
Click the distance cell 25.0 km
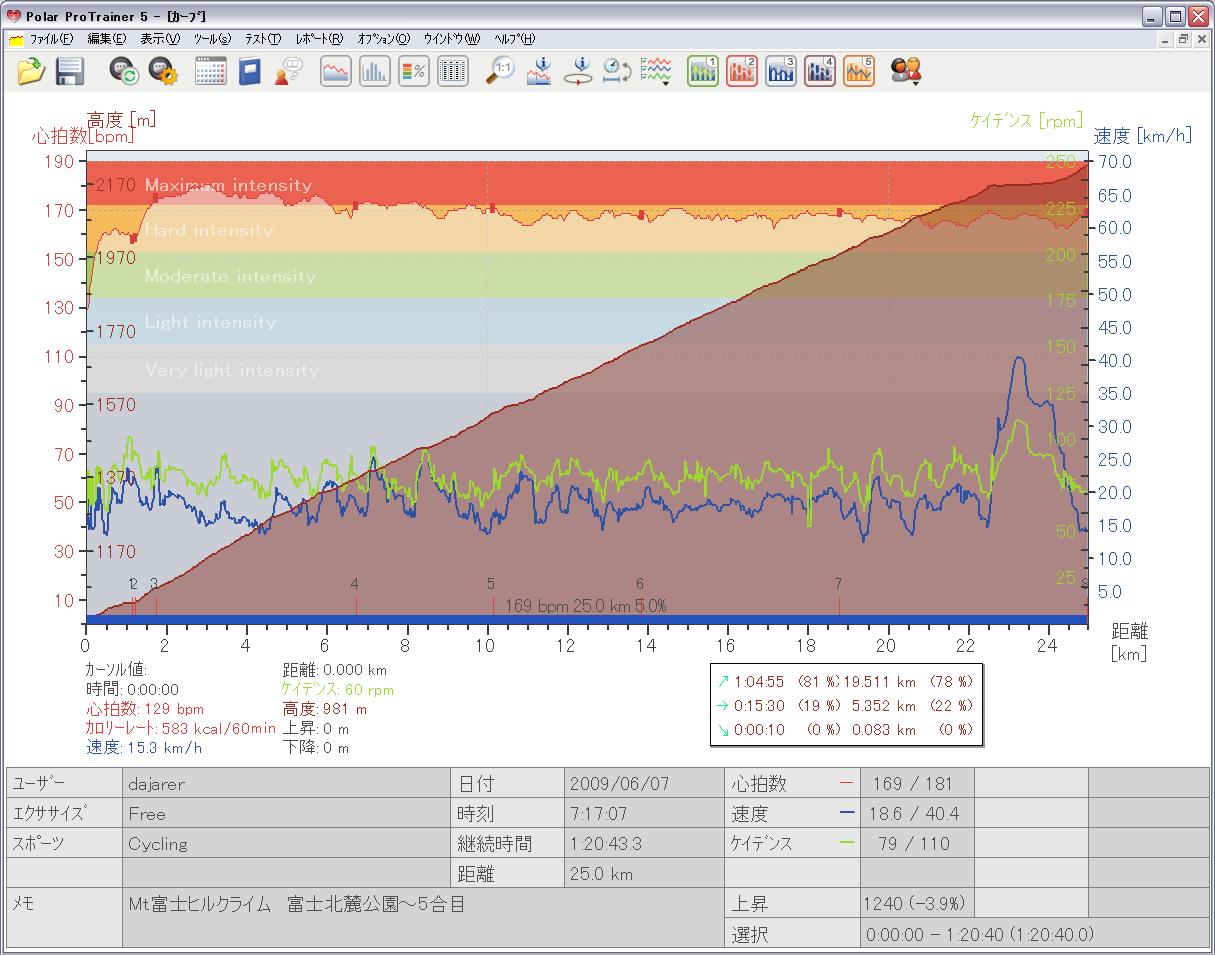point(644,874)
